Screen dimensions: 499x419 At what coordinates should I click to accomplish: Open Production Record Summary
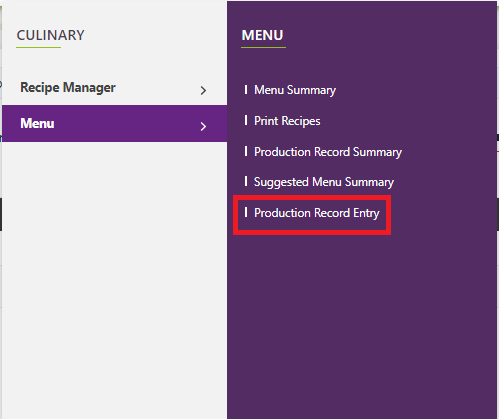pyautogui.click(x=328, y=152)
